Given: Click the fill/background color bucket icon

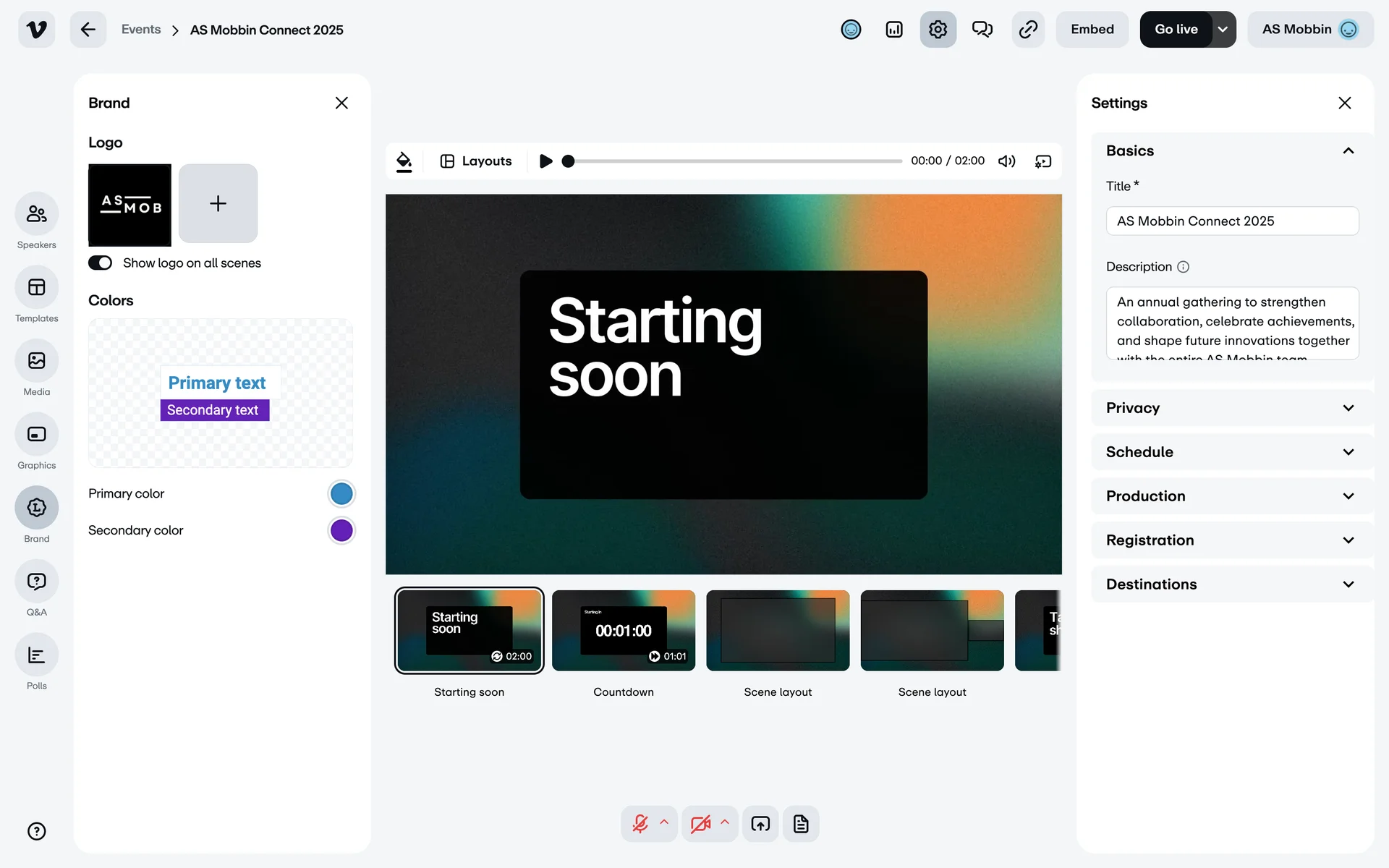Looking at the screenshot, I should coord(404,161).
